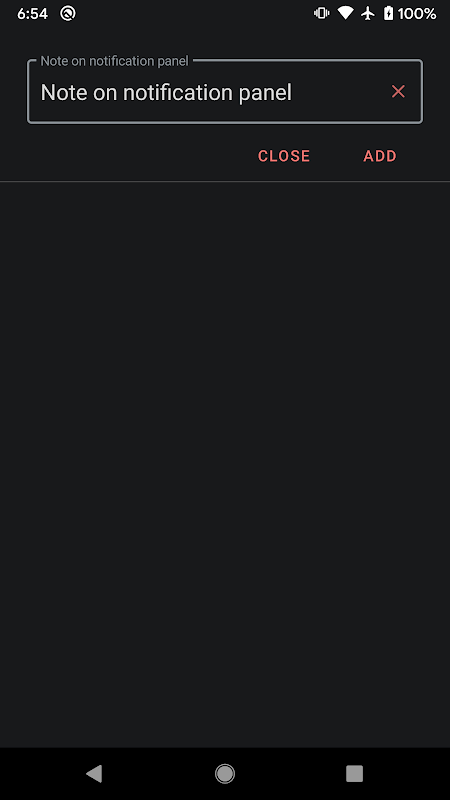450x800 pixels.
Task: Click the word "panel" in the large typed text
Action: [265, 94]
